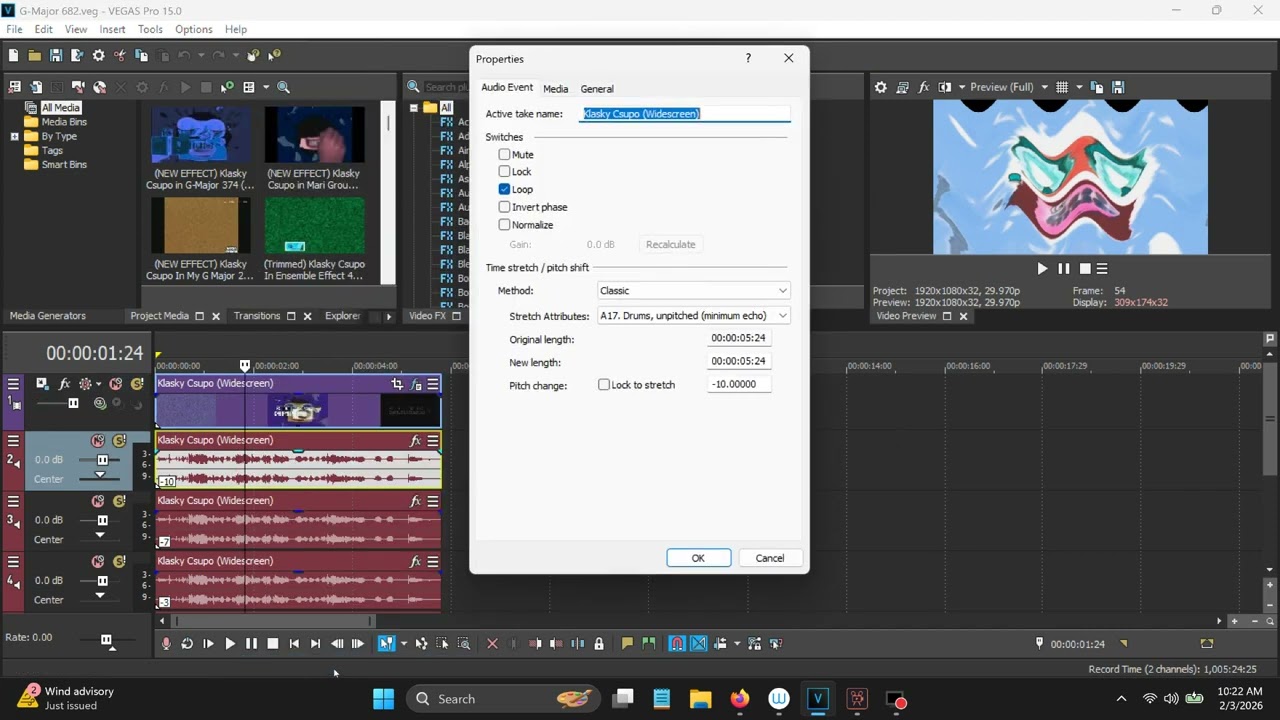The image size is (1280, 720).
Task: Open the undo history dropdown arrow
Action: coord(200,56)
